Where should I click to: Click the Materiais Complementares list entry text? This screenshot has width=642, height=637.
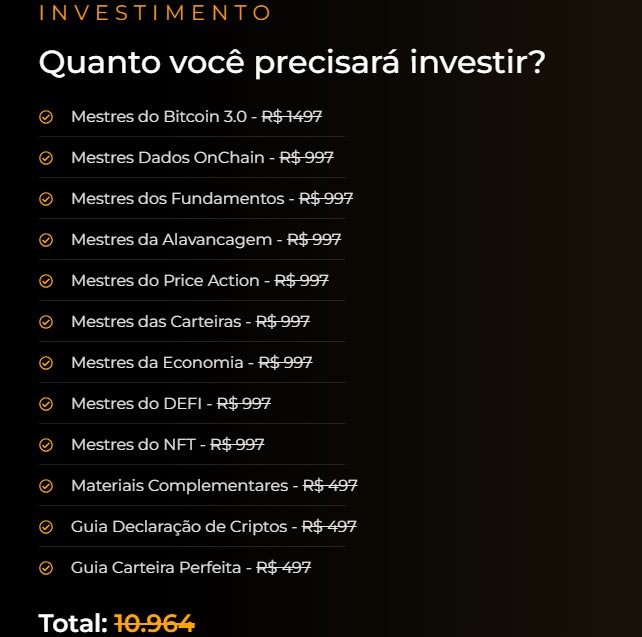click(x=179, y=486)
